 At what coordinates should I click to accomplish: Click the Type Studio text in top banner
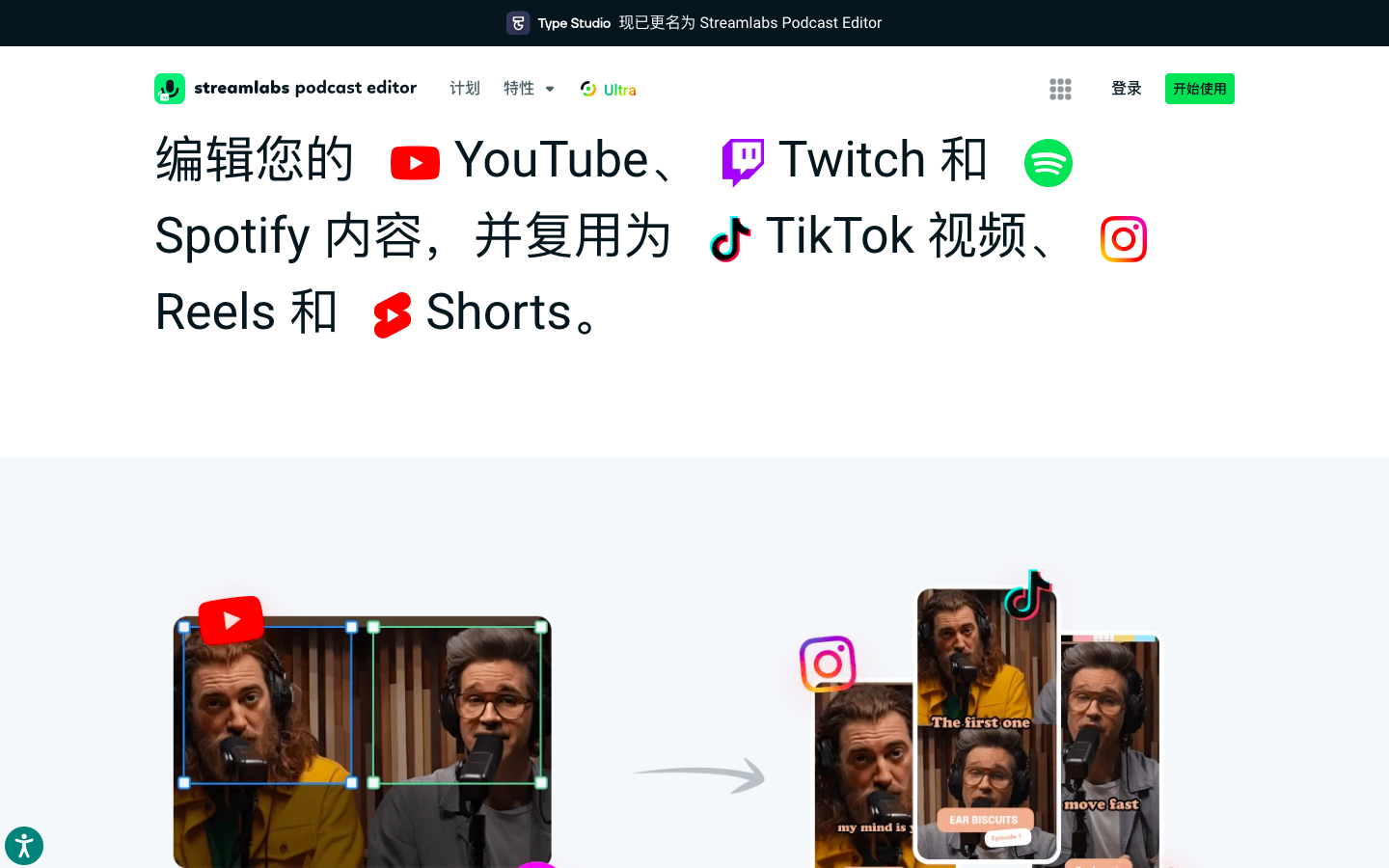pyautogui.click(x=574, y=23)
